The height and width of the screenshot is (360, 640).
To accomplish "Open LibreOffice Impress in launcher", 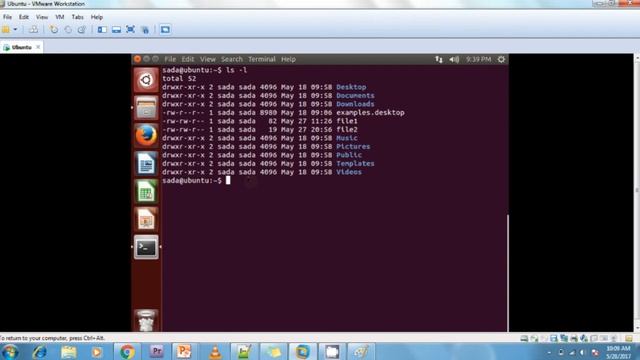I will click(146, 219).
